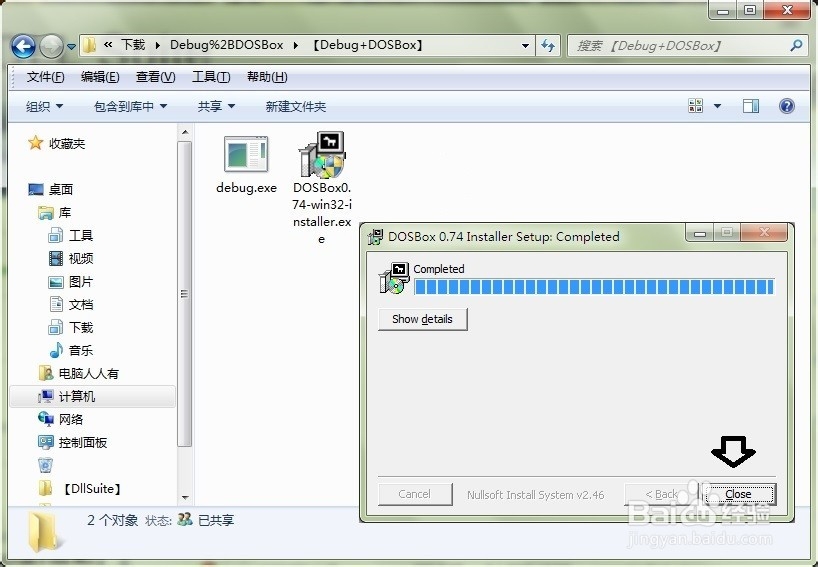Click the 新建文件夹 button
The image size is (818, 567).
(295, 106)
